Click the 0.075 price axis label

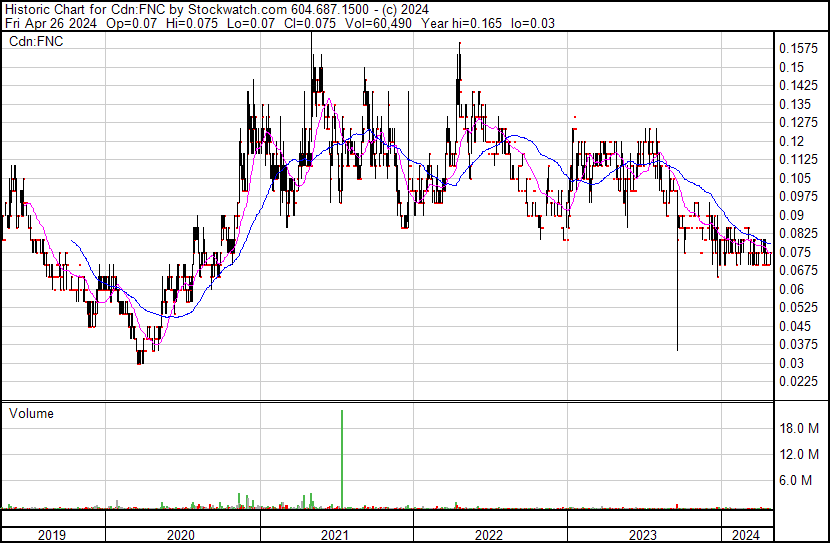pos(795,252)
